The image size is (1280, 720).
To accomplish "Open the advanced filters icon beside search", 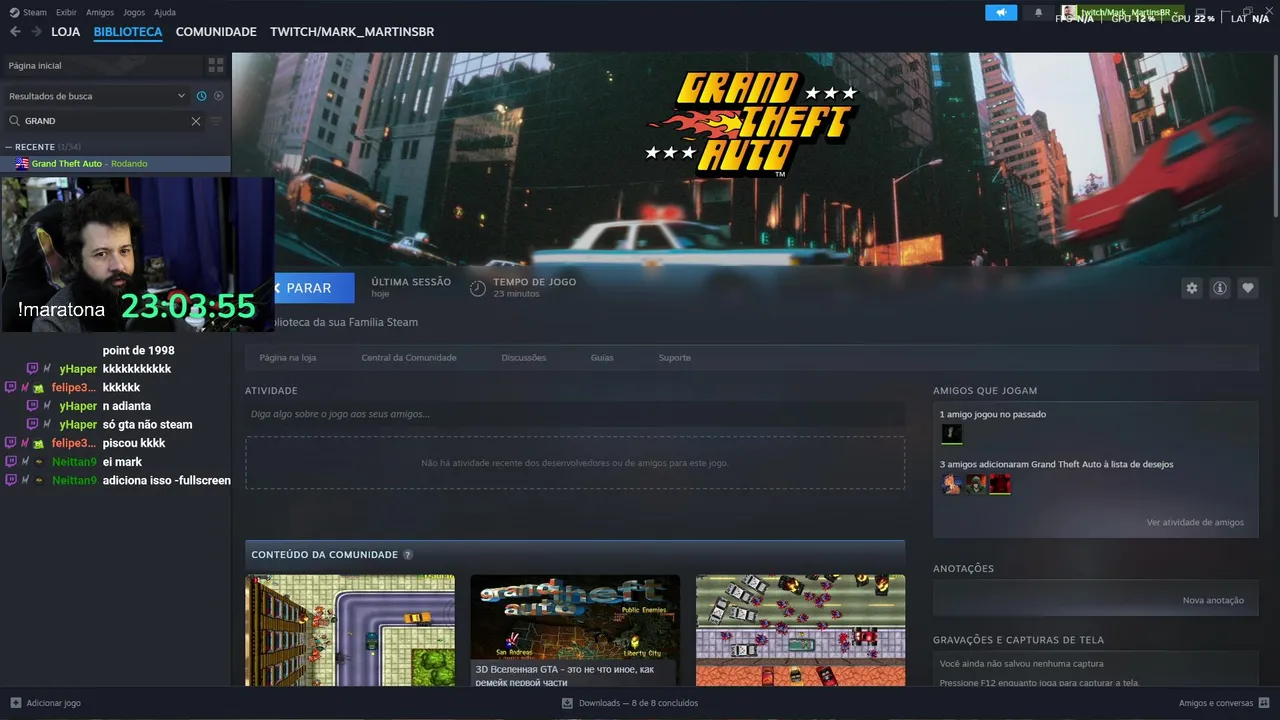I will point(216,121).
